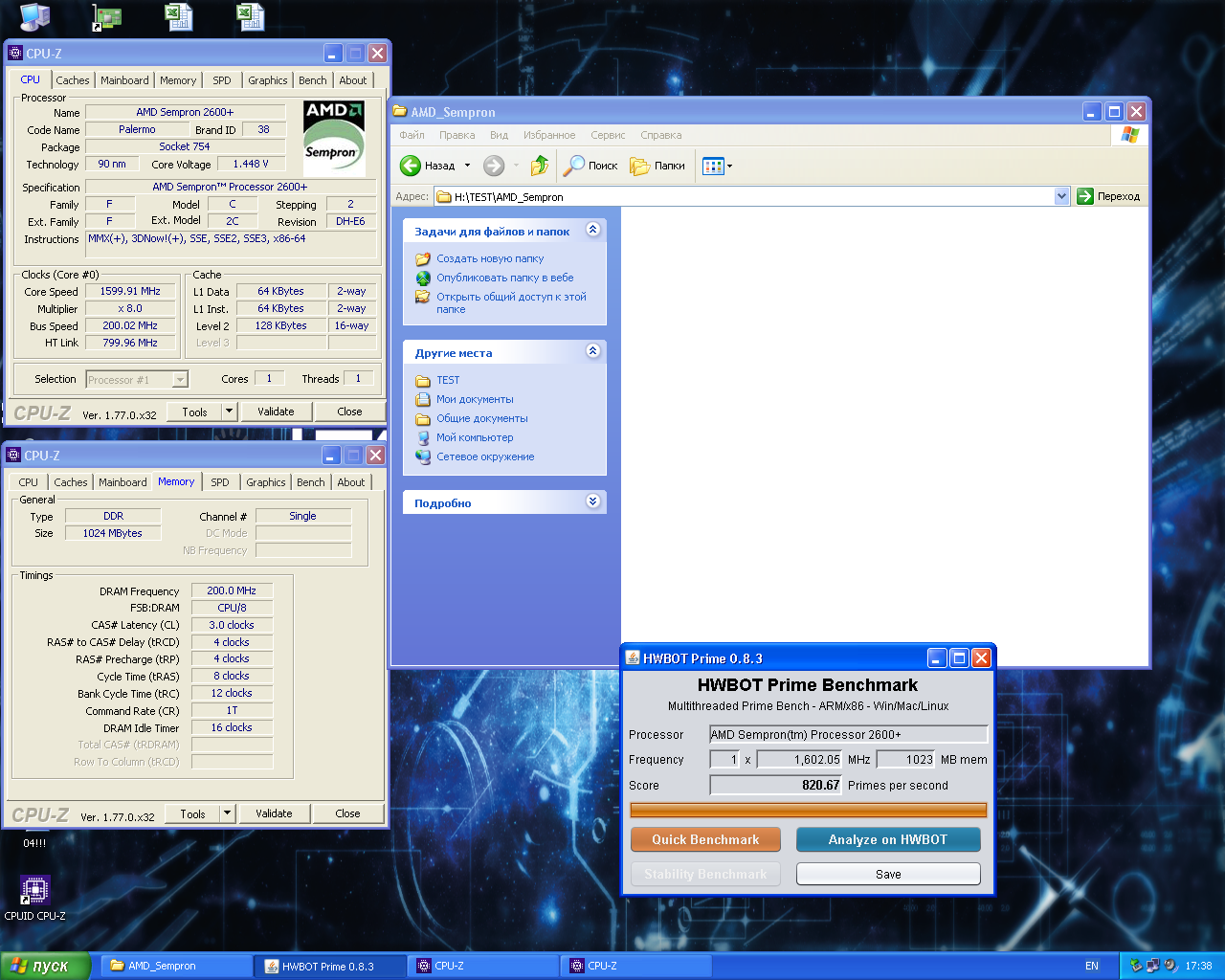Click Tools button in bottom CPU-Z window
Viewport: 1225px width, 980px height.
192,813
